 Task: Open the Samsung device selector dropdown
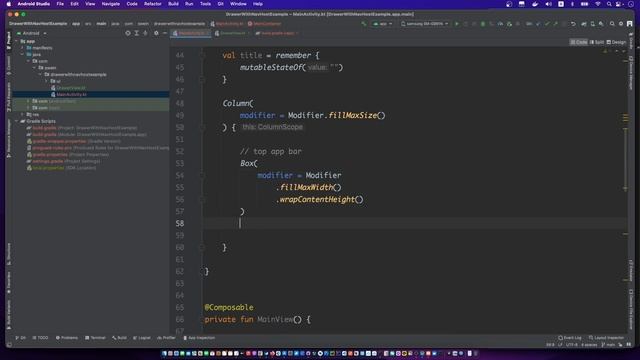424,24
